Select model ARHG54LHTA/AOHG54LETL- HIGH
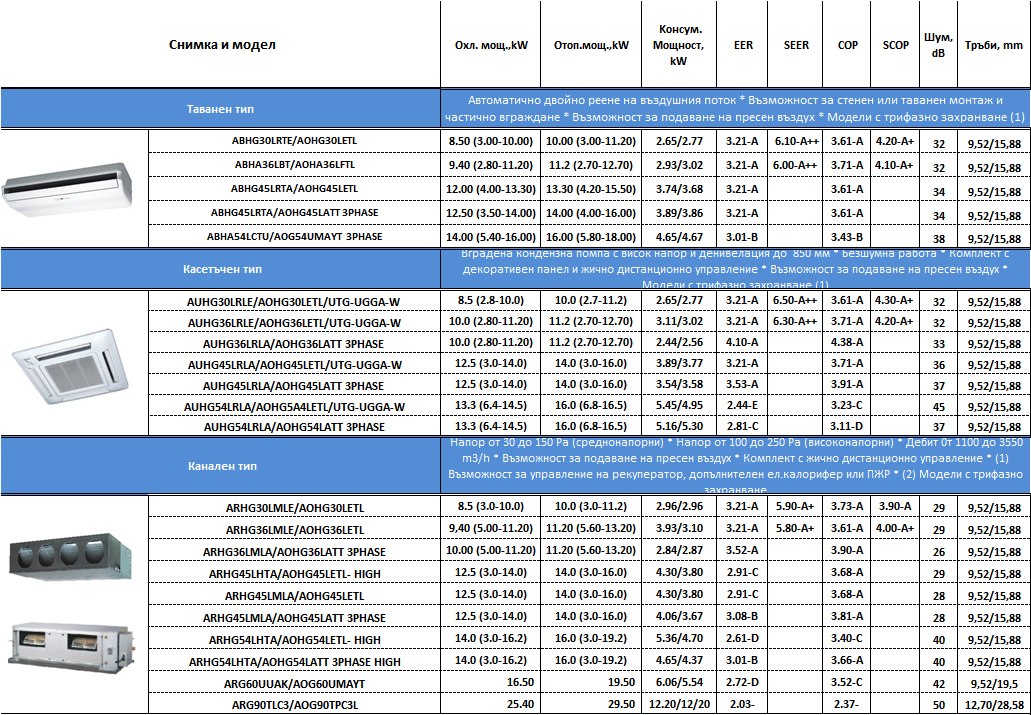1031x715 pixels. (295, 639)
